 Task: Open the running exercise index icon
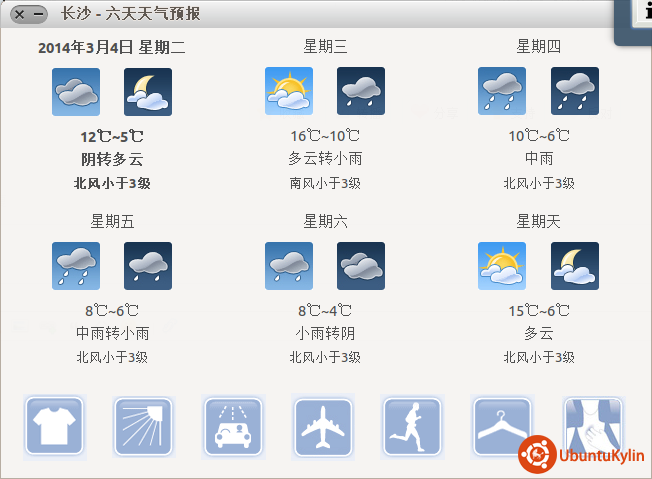tap(412, 427)
